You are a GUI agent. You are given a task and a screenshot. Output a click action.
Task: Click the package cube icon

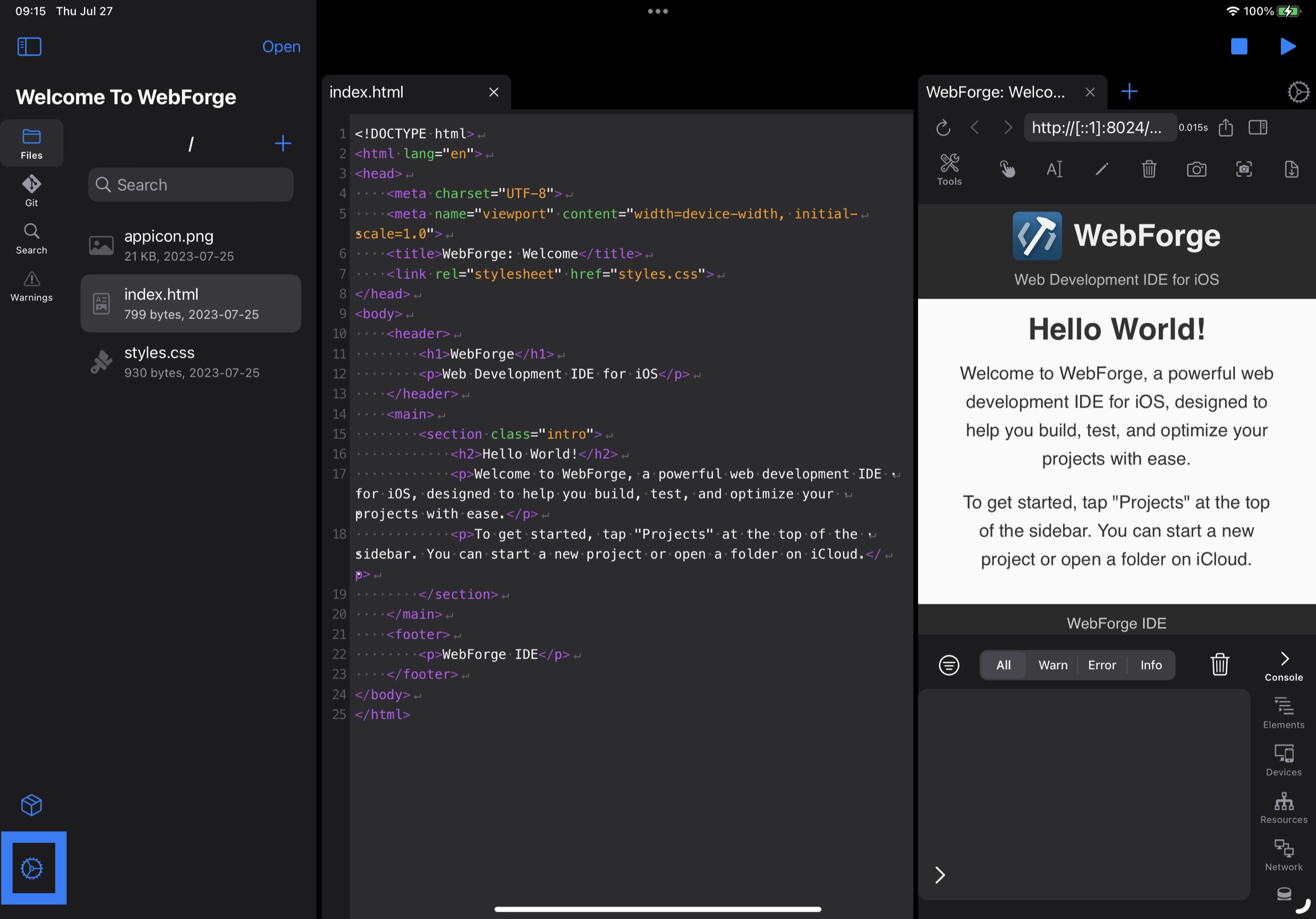31,805
